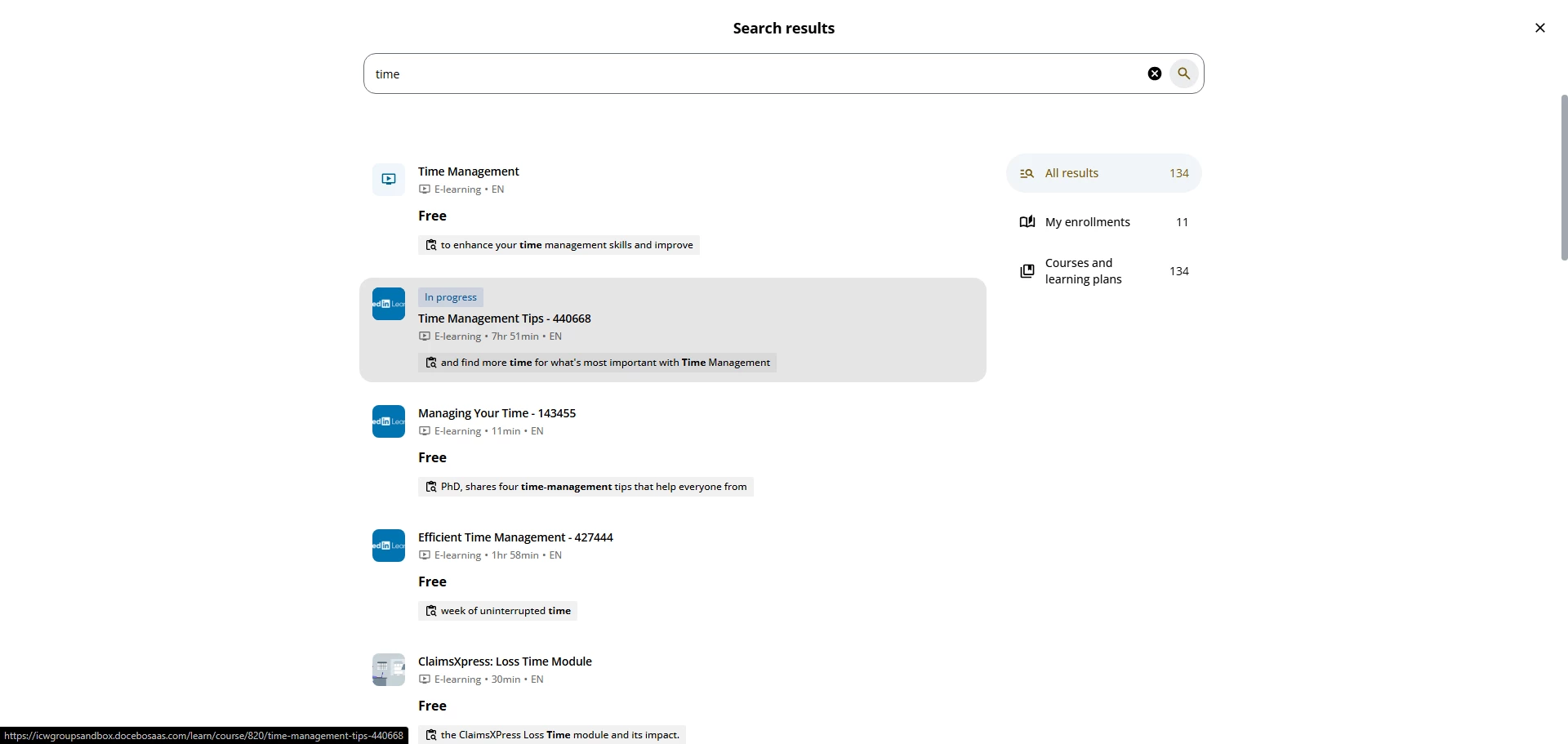Click the Time Management course icon
This screenshot has width=1568, height=744.
389,180
